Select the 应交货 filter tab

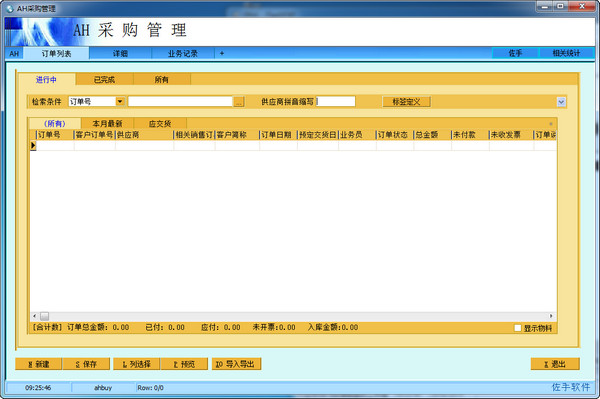(x=160, y=124)
